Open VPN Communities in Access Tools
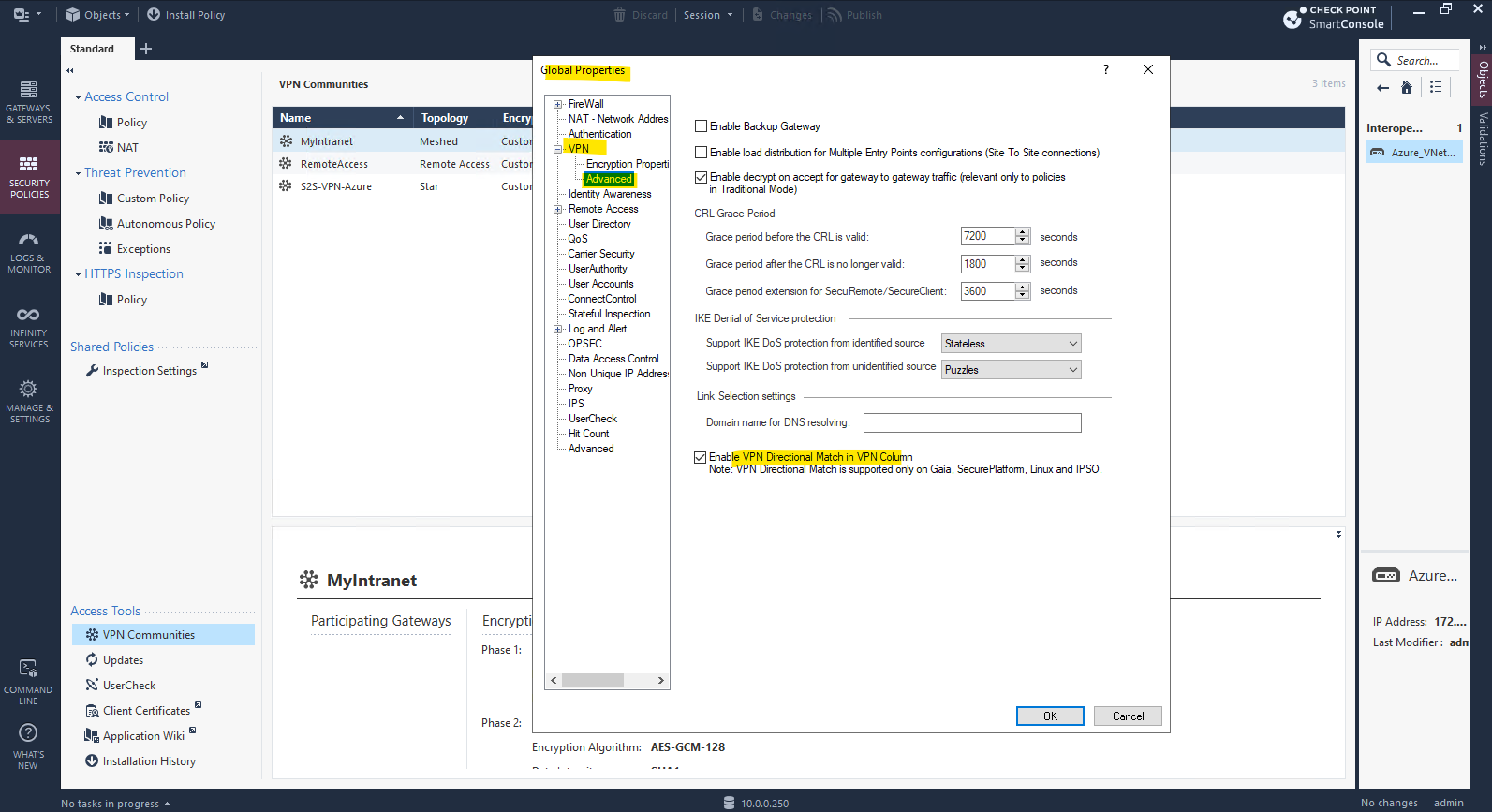Image resolution: width=1492 pixels, height=812 pixels. pyautogui.click(x=163, y=635)
